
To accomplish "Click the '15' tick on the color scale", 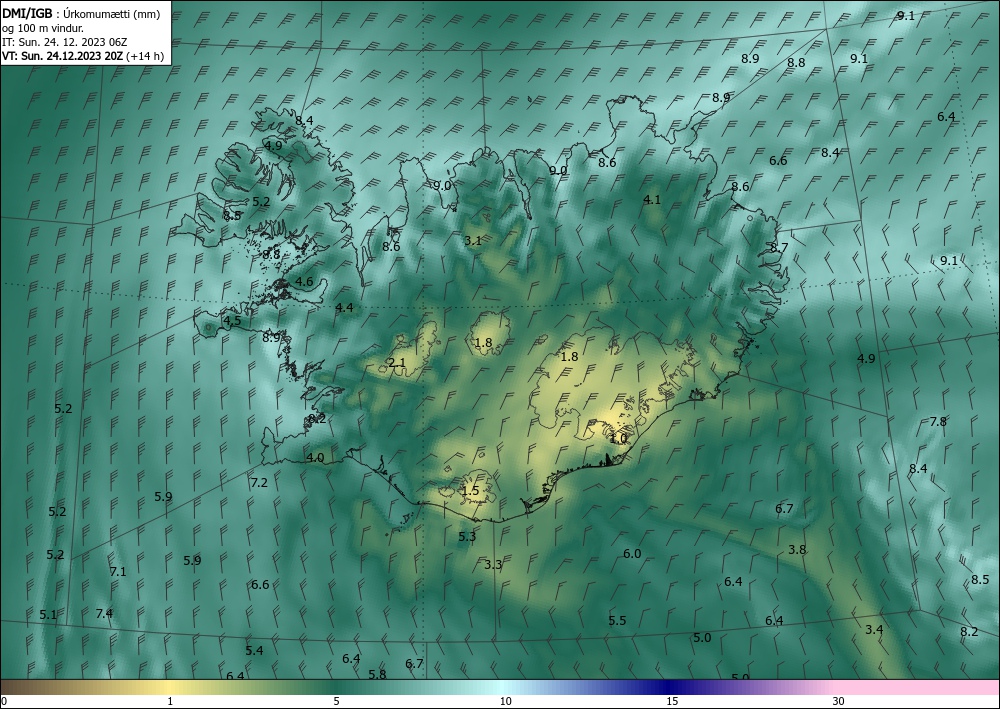I will 672,701.
